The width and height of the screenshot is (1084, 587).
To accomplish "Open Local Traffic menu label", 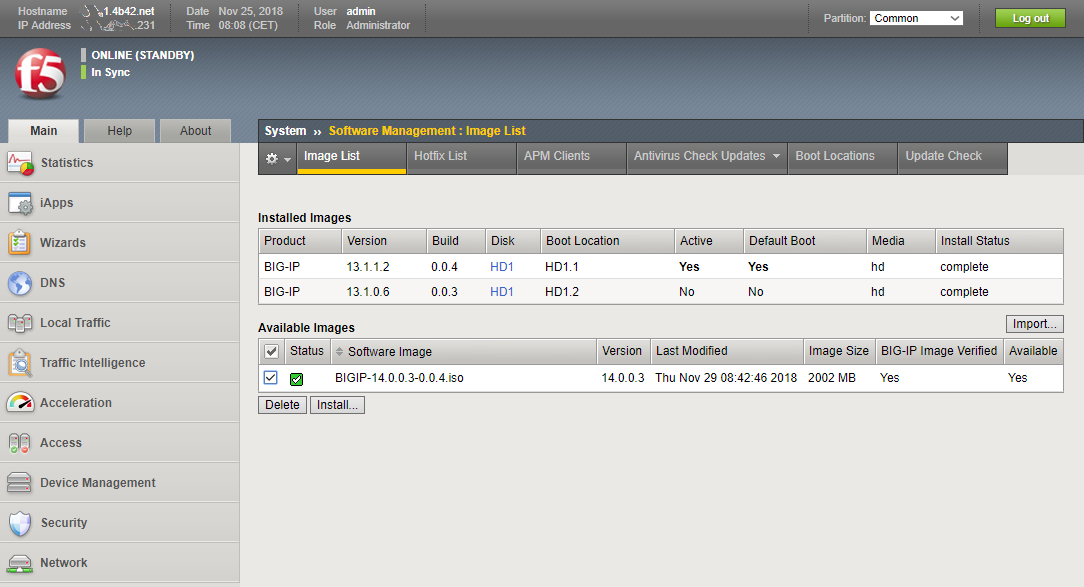I will [x=75, y=323].
